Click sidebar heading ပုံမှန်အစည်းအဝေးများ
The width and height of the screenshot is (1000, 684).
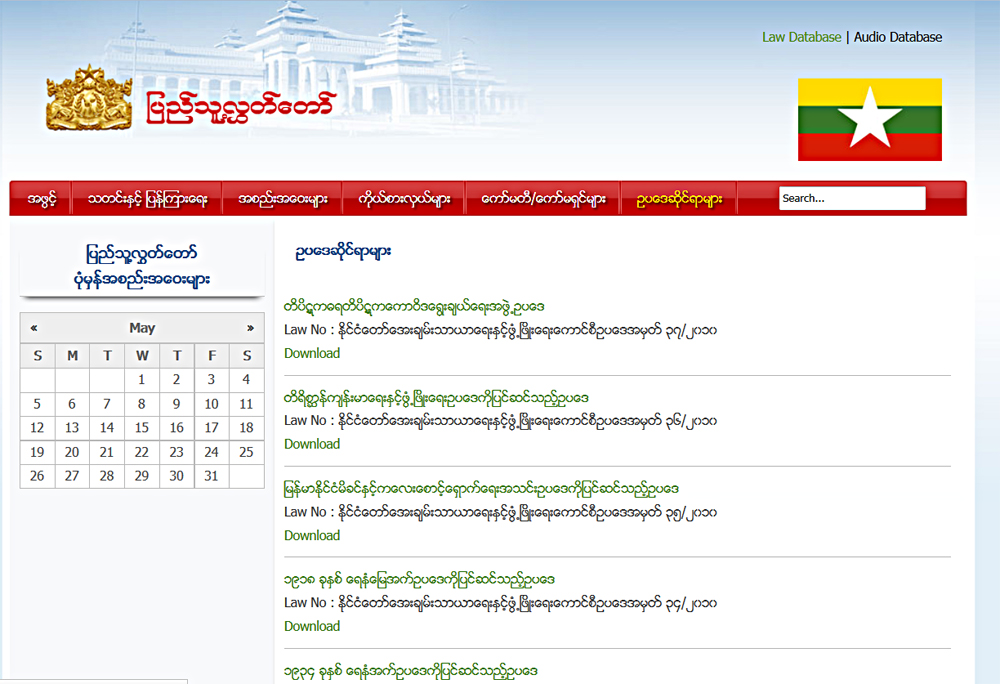(x=142, y=279)
